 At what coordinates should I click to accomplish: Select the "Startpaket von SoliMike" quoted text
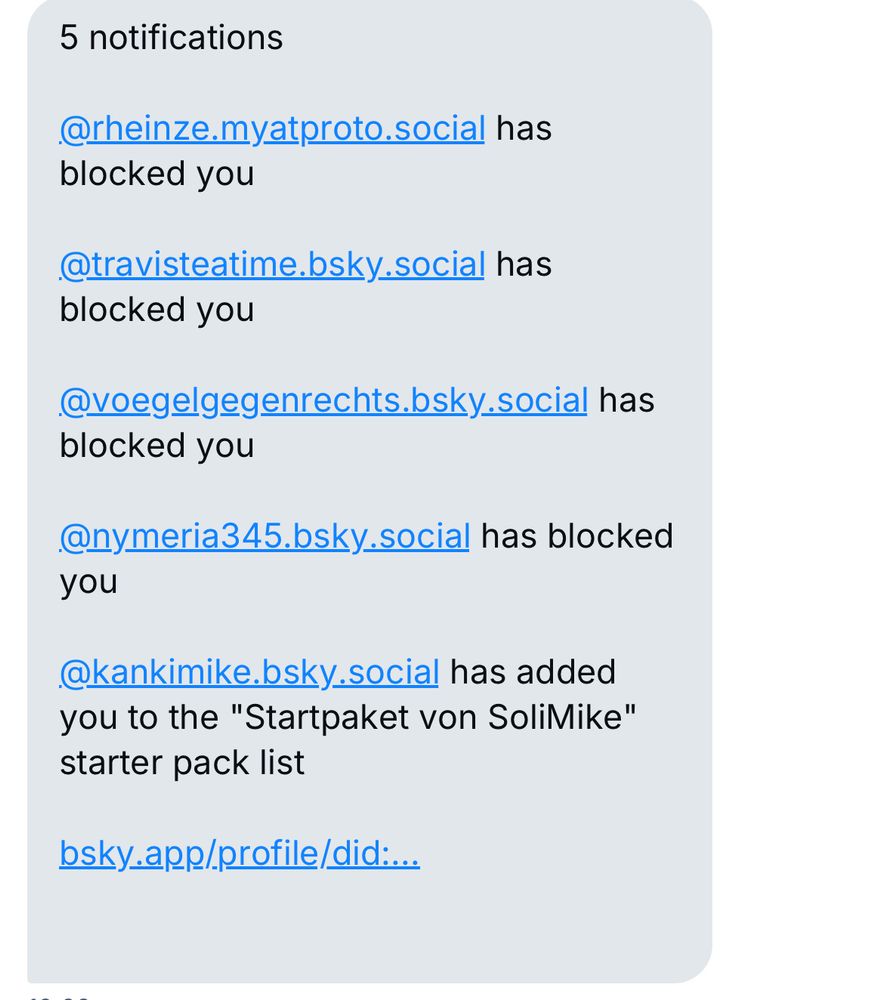pyautogui.click(x=432, y=717)
